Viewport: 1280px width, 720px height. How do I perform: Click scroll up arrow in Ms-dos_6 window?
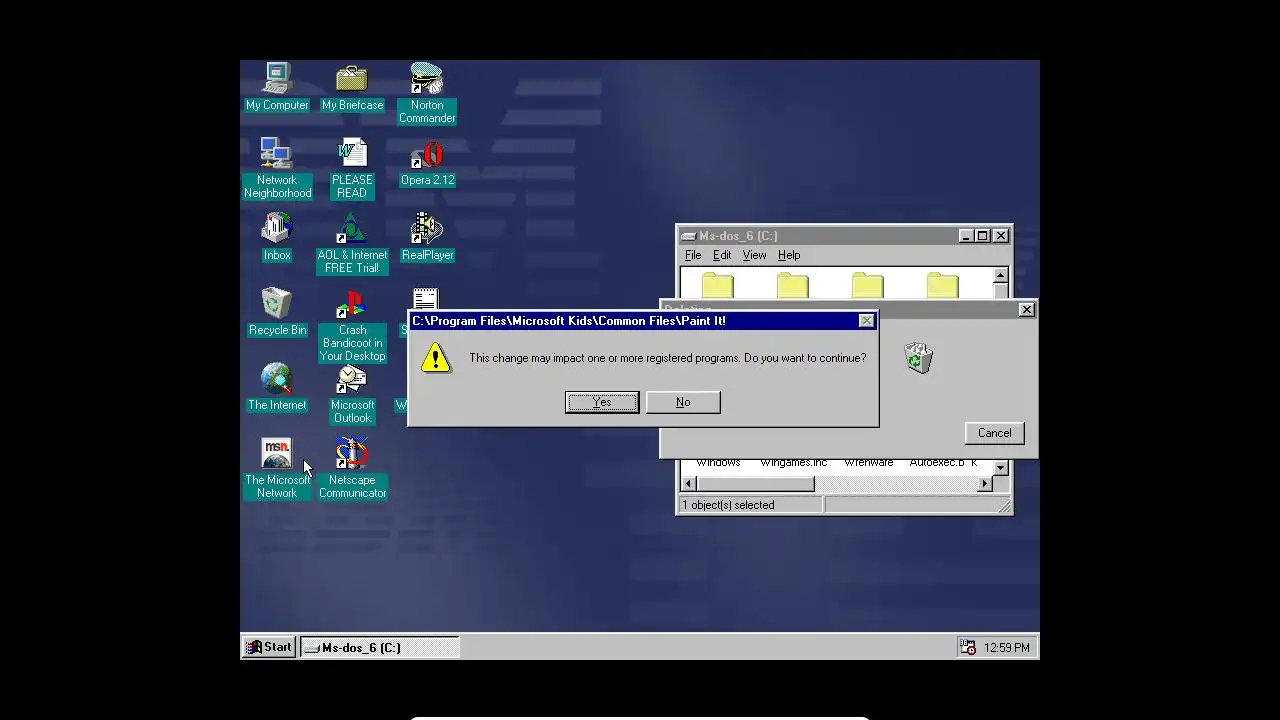coord(1000,276)
